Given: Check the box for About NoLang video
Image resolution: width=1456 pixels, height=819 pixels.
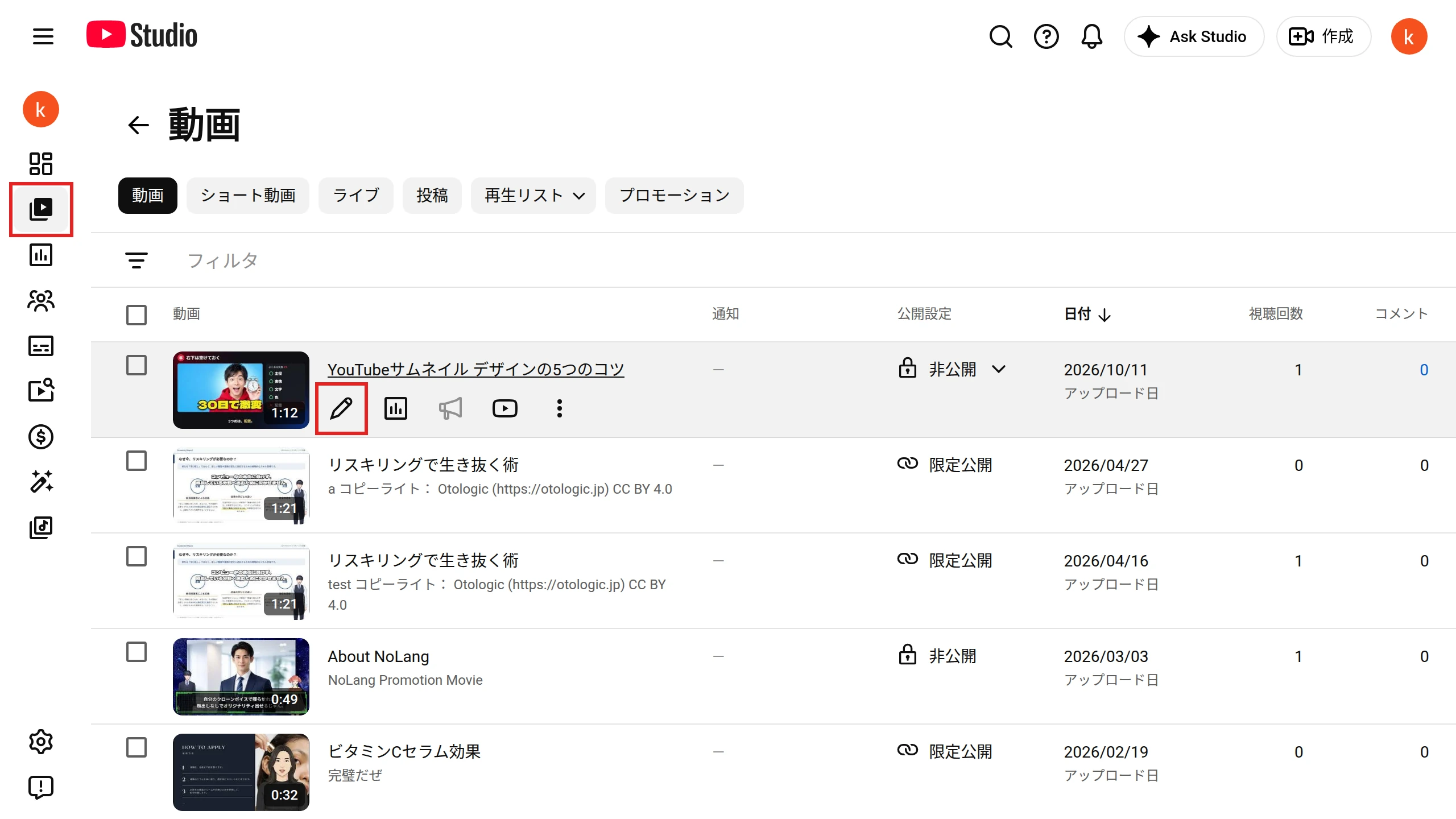Looking at the screenshot, I should click(136, 652).
